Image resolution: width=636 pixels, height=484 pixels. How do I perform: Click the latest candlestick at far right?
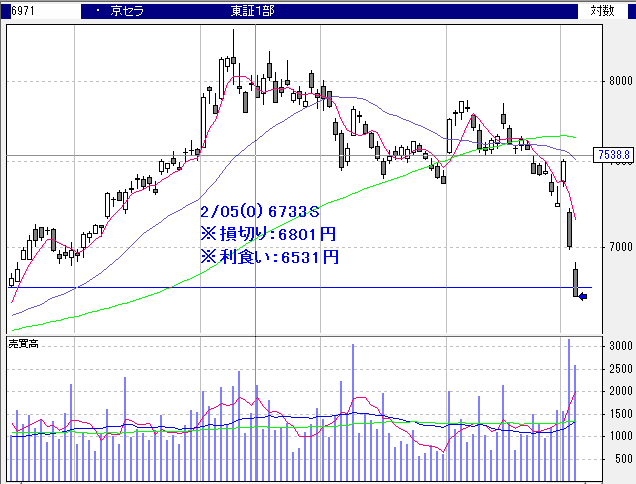click(x=577, y=281)
